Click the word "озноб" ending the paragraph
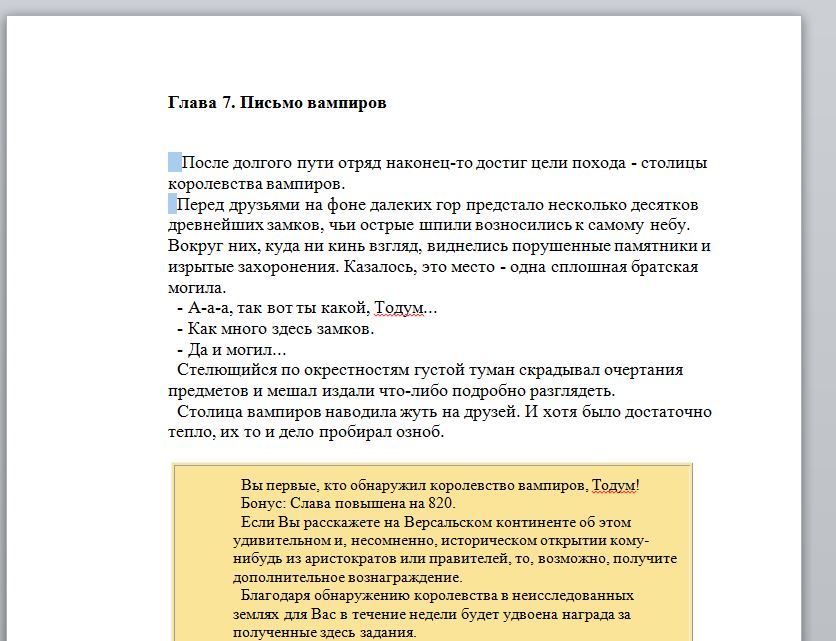Image resolution: width=836 pixels, height=641 pixels. [x=419, y=433]
